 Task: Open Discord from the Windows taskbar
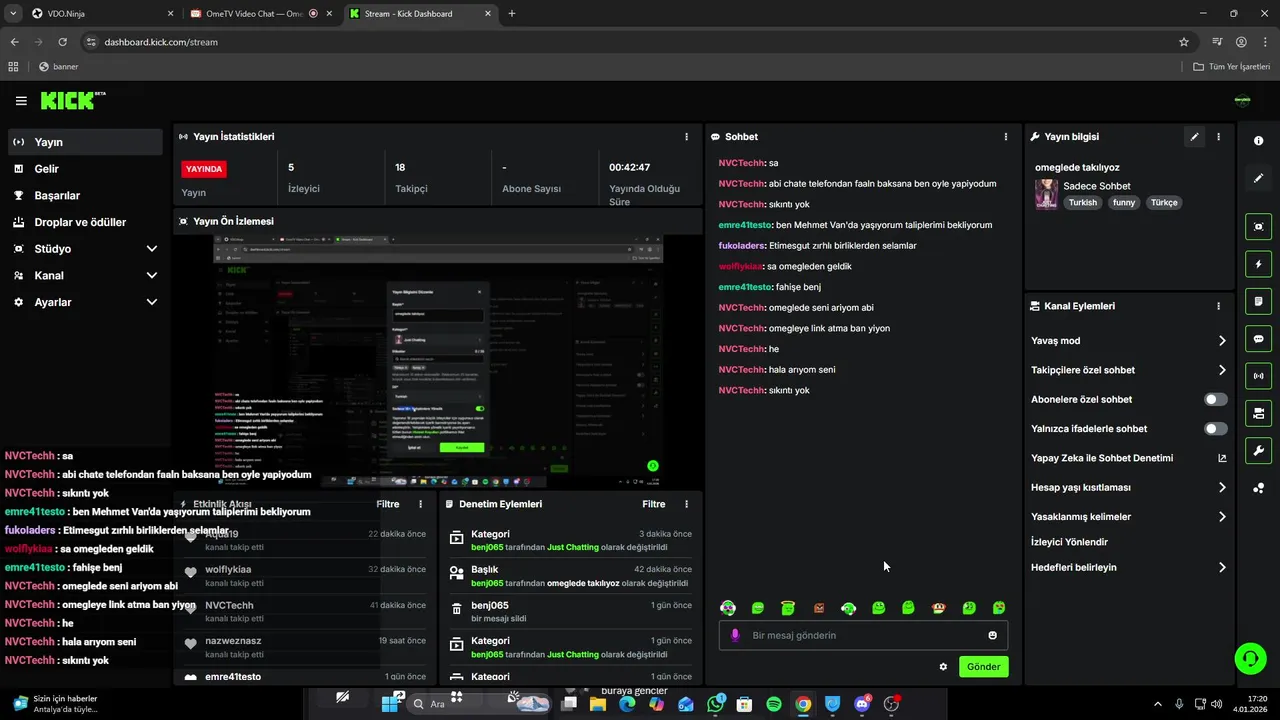pyautogui.click(x=862, y=704)
